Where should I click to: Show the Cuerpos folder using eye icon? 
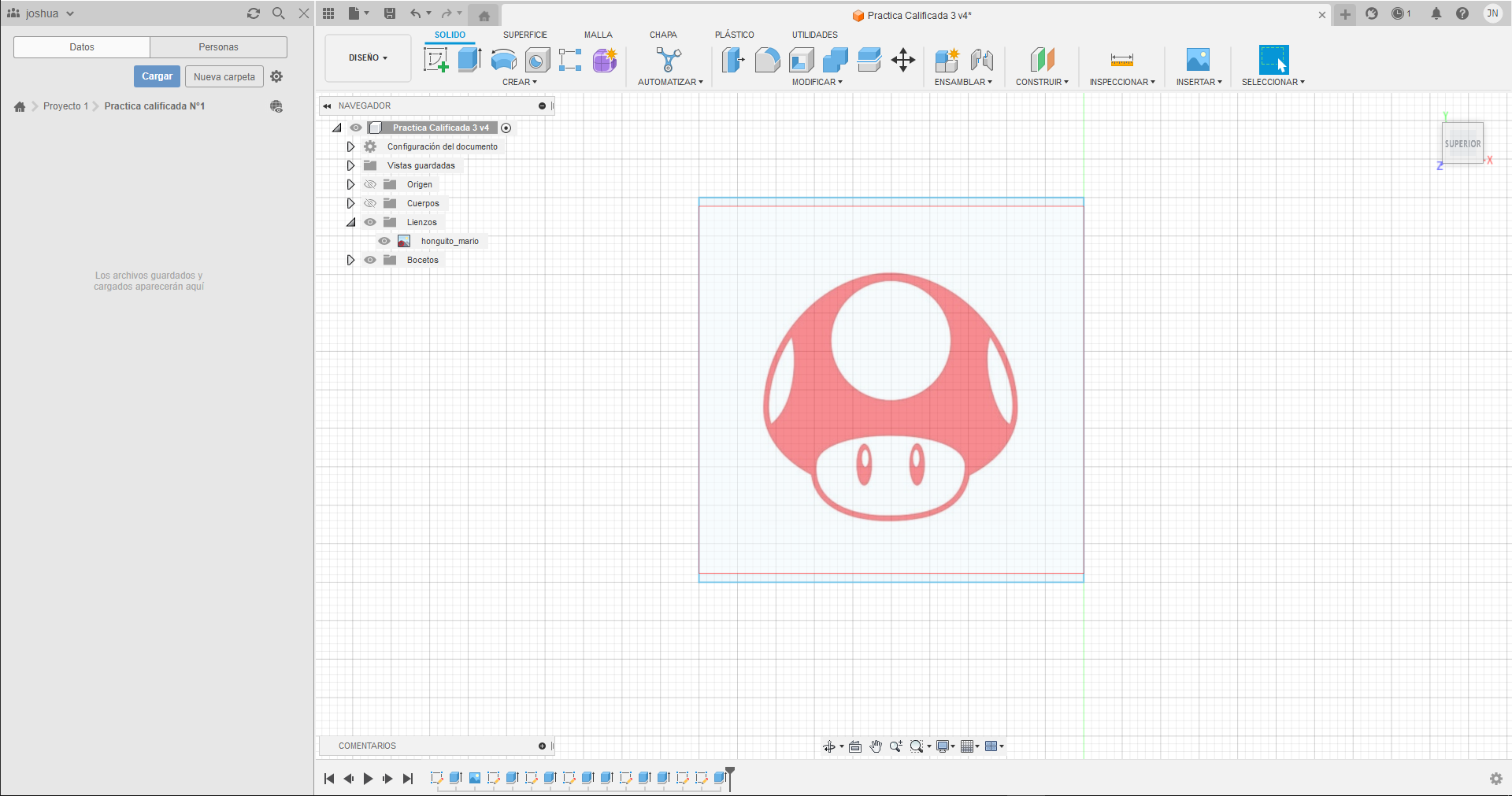tap(370, 203)
